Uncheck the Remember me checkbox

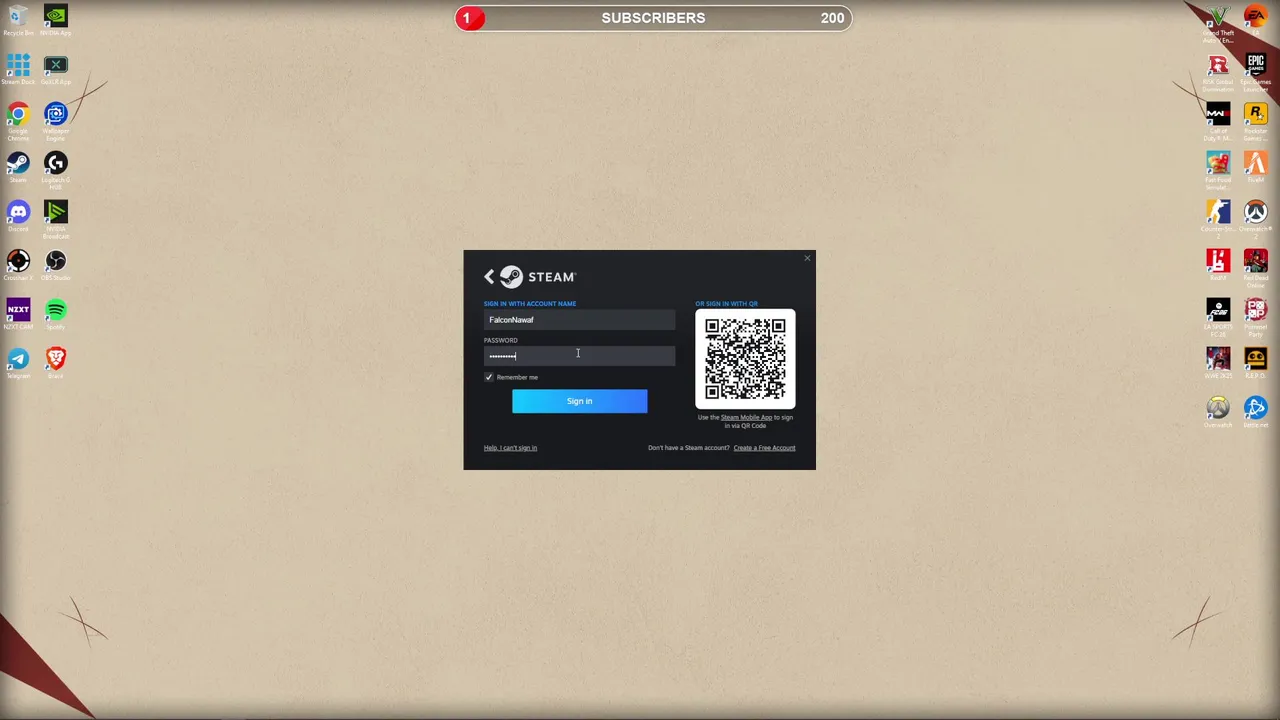pyautogui.click(x=489, y=377)
